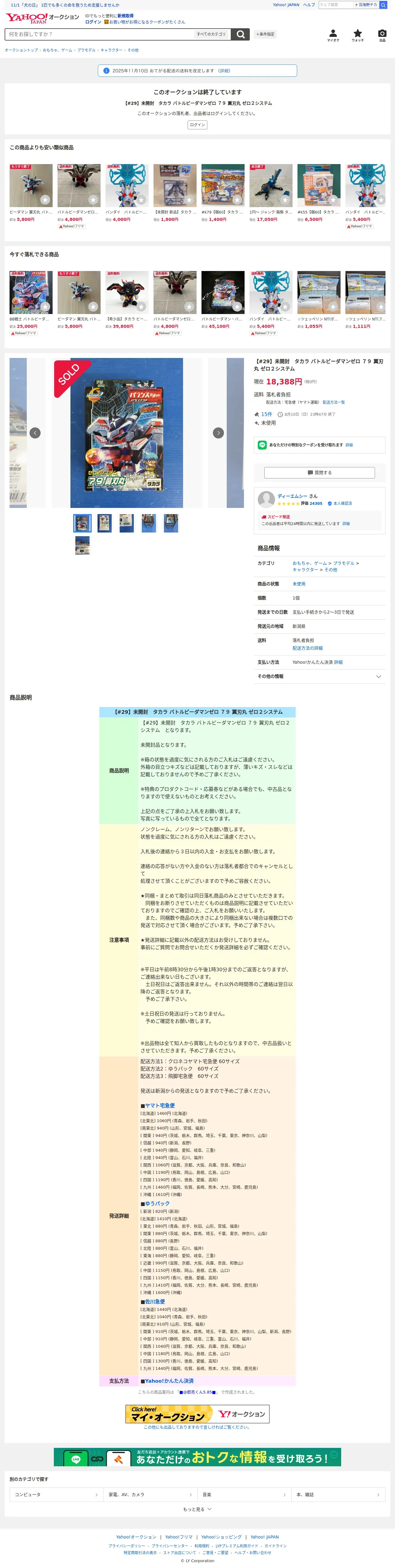The image size is (395, 1568).
Task: Click プラモデル breadcrumb
Action: pyautogui.click(x=86, y=50)
